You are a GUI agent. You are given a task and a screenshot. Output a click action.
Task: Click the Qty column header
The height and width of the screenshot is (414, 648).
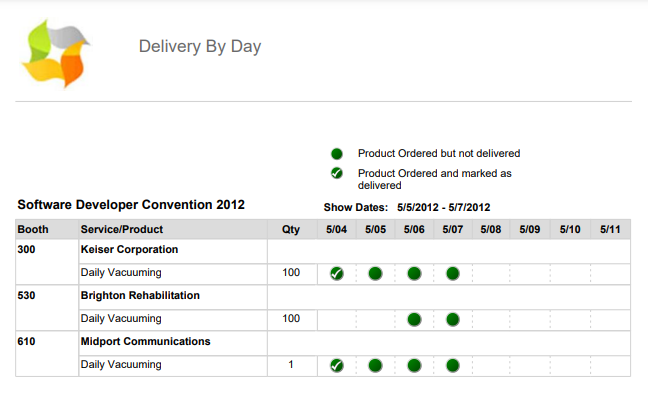click(291, 229)
